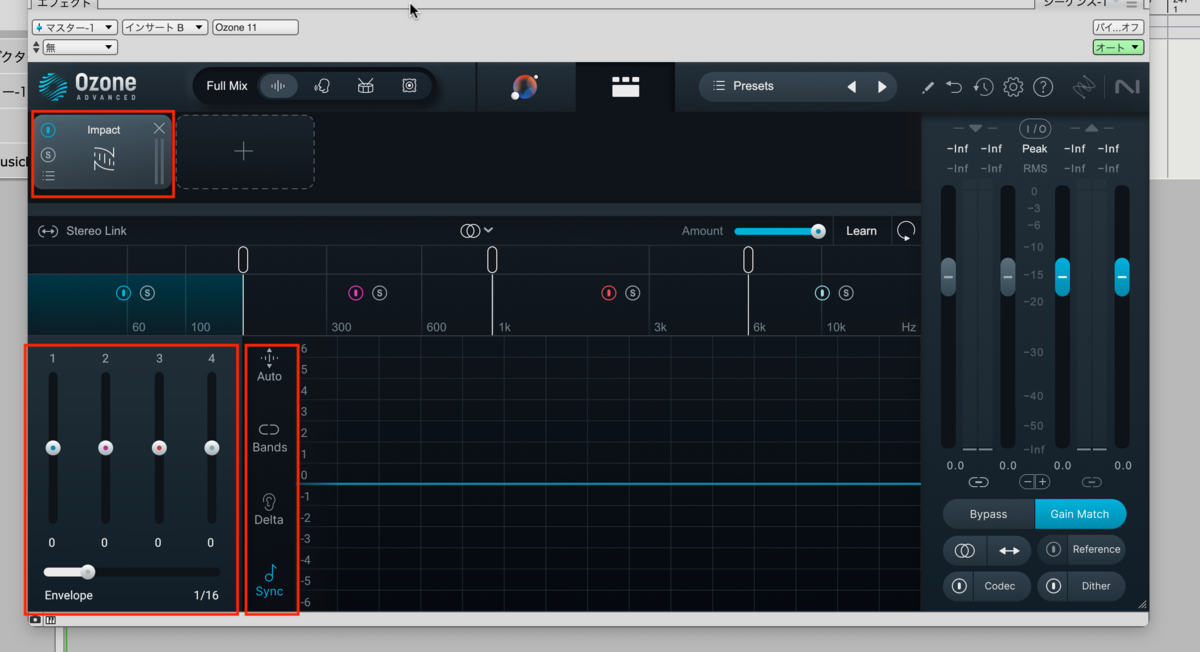The image size is (1200, 652).
Task: Toggle band 2 magenta power button
Action: coord(355,293)
